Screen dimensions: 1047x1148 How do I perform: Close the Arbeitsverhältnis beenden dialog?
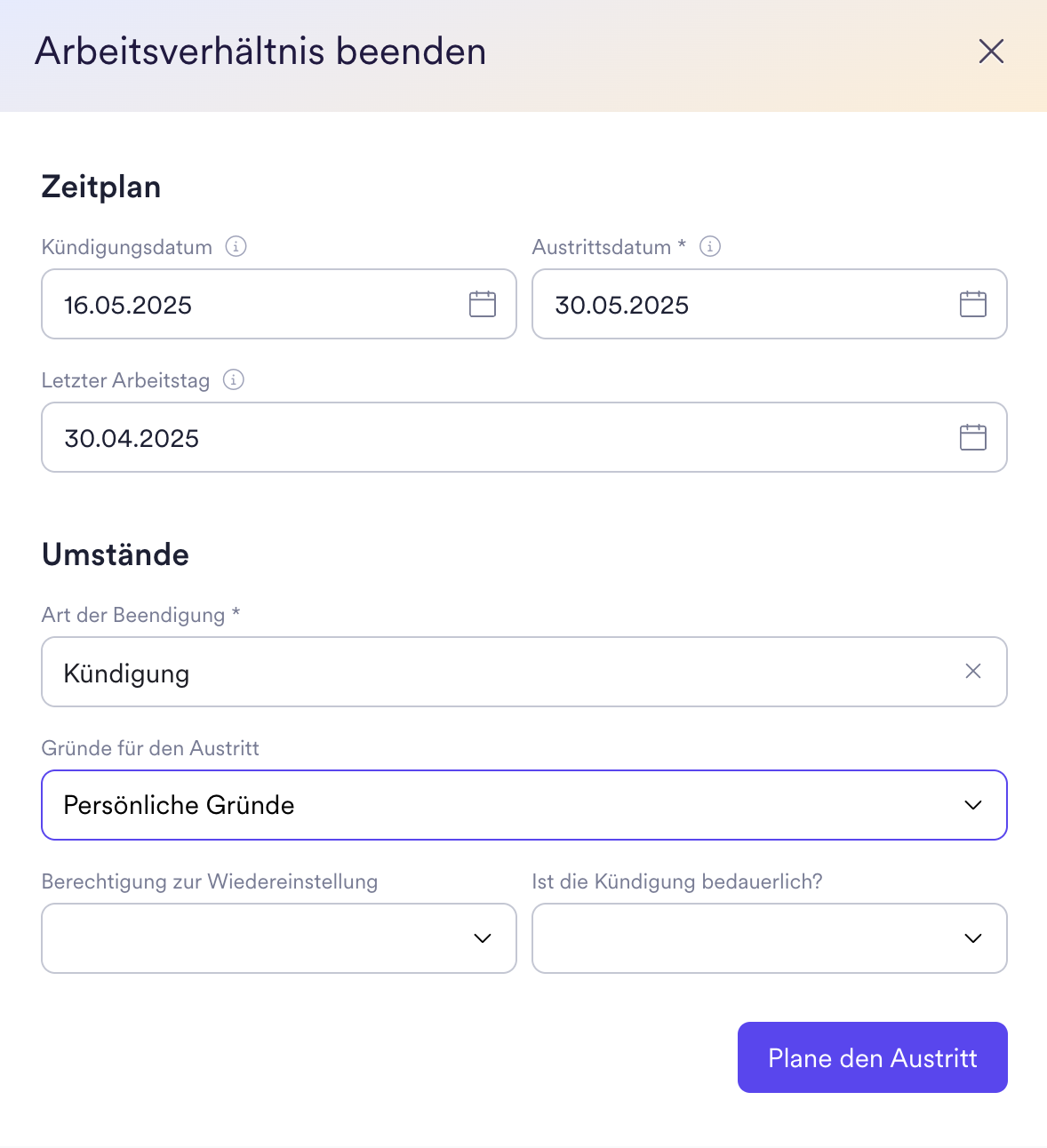tap(991, 52)
